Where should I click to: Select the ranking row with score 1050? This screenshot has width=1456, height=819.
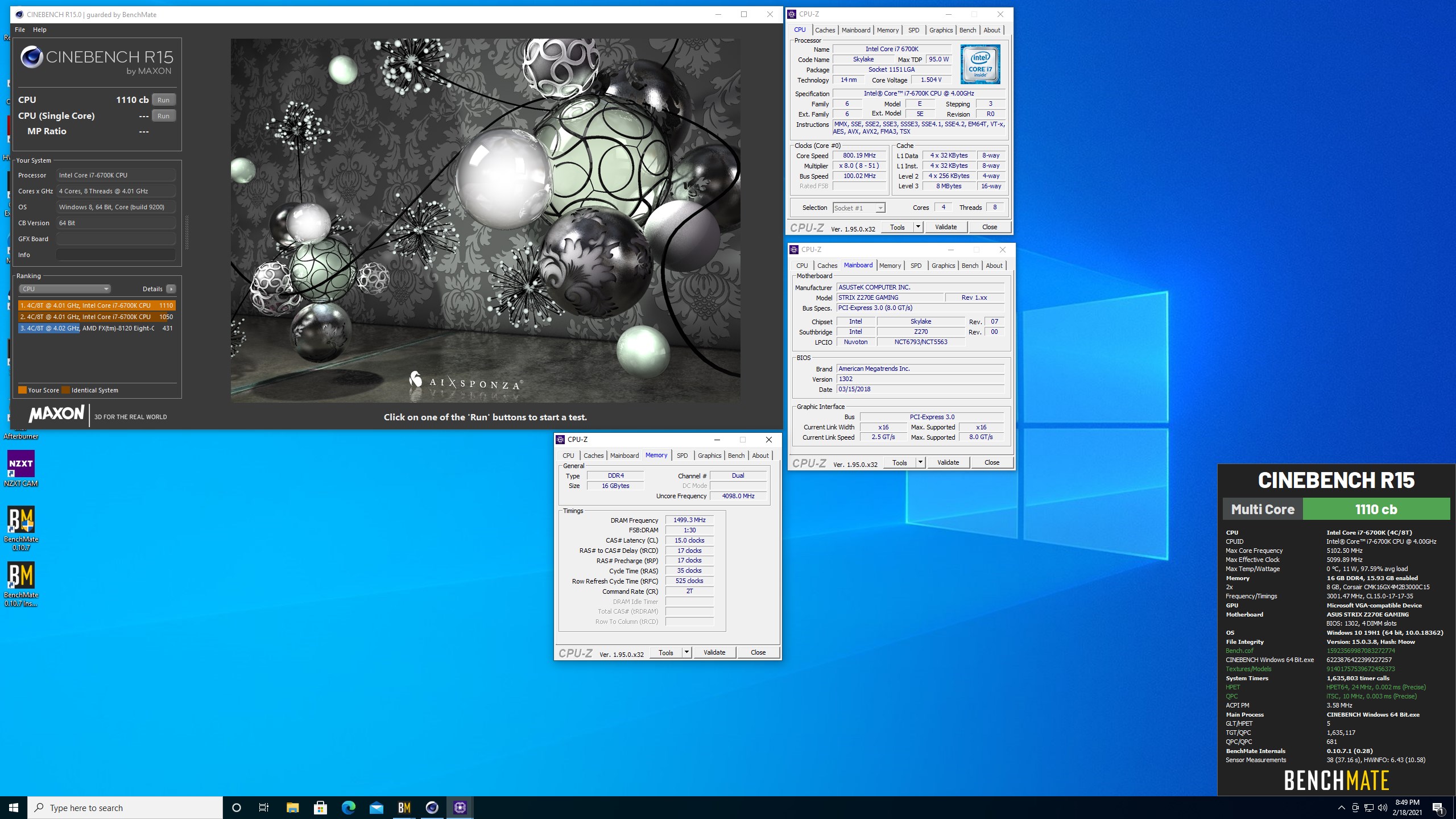(97, 317)
